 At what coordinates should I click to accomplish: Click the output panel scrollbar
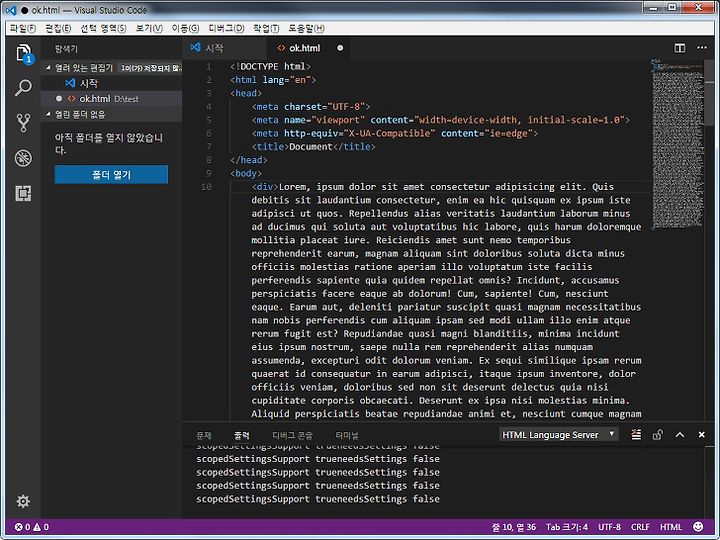pos(709,482)
